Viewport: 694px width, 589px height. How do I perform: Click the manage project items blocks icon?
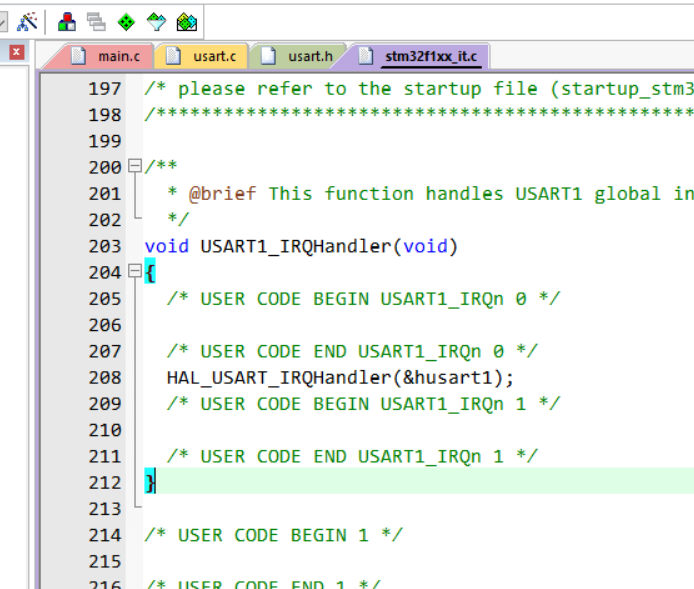67,22
